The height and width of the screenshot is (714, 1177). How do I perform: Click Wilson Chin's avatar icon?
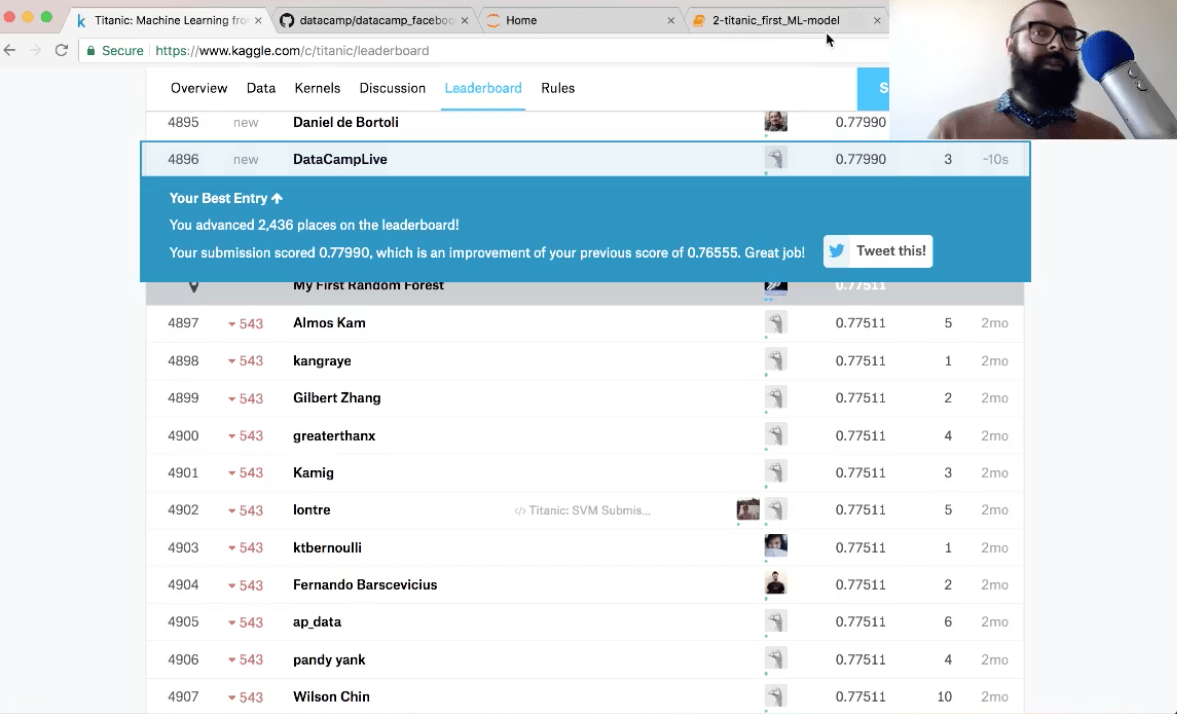point(775,696)
